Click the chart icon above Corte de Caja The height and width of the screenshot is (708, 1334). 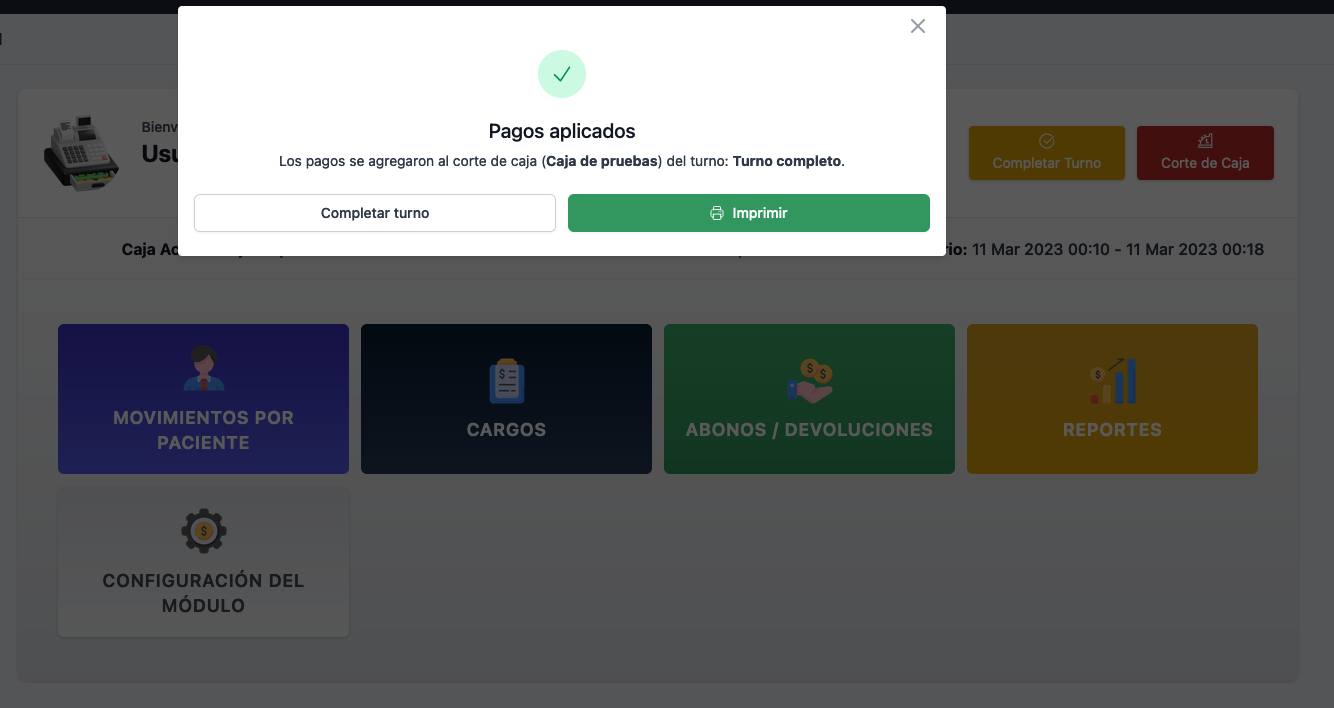[1204, 141]
